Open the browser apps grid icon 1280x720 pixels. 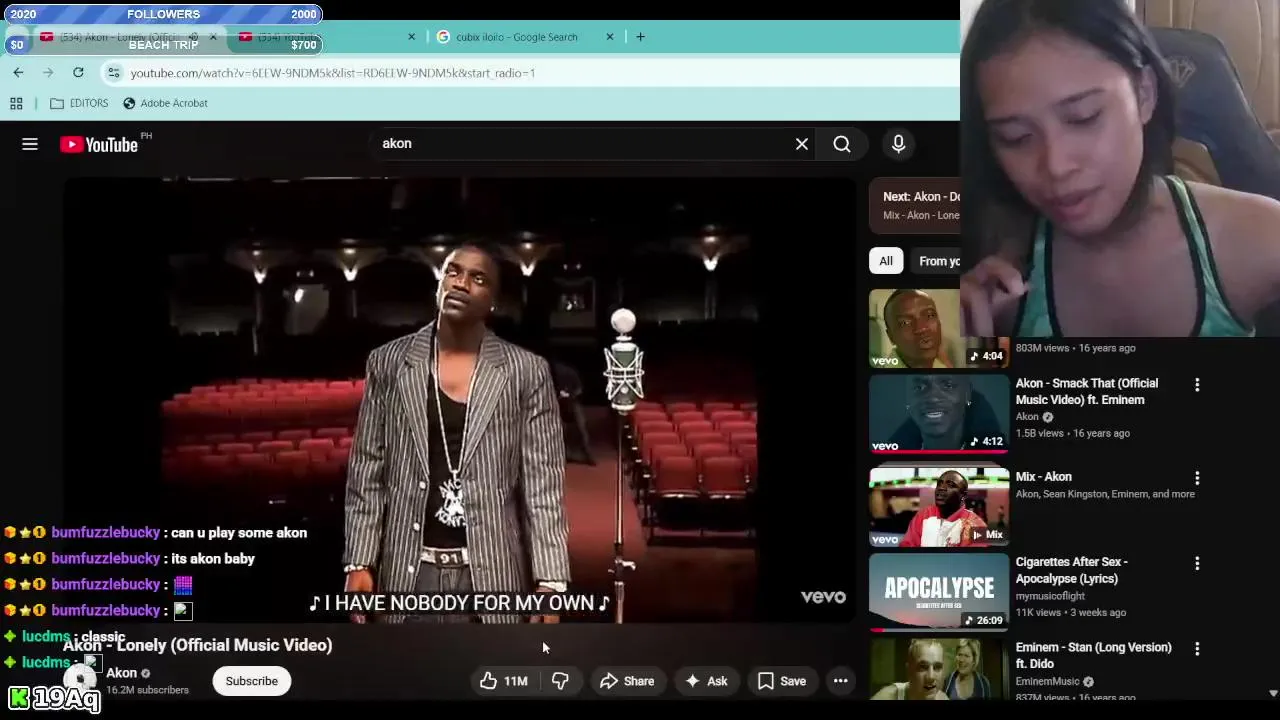(16, 103)
